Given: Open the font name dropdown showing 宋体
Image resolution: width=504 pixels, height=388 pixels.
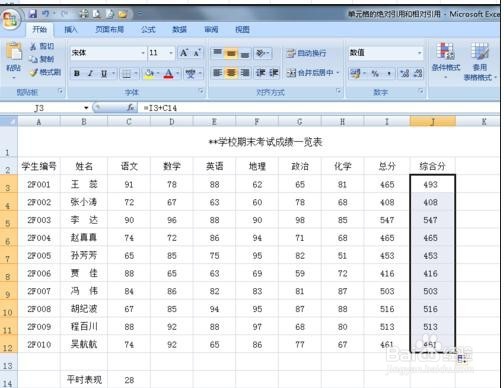Looking at the screenshot, I should click(x=143, y=53).
